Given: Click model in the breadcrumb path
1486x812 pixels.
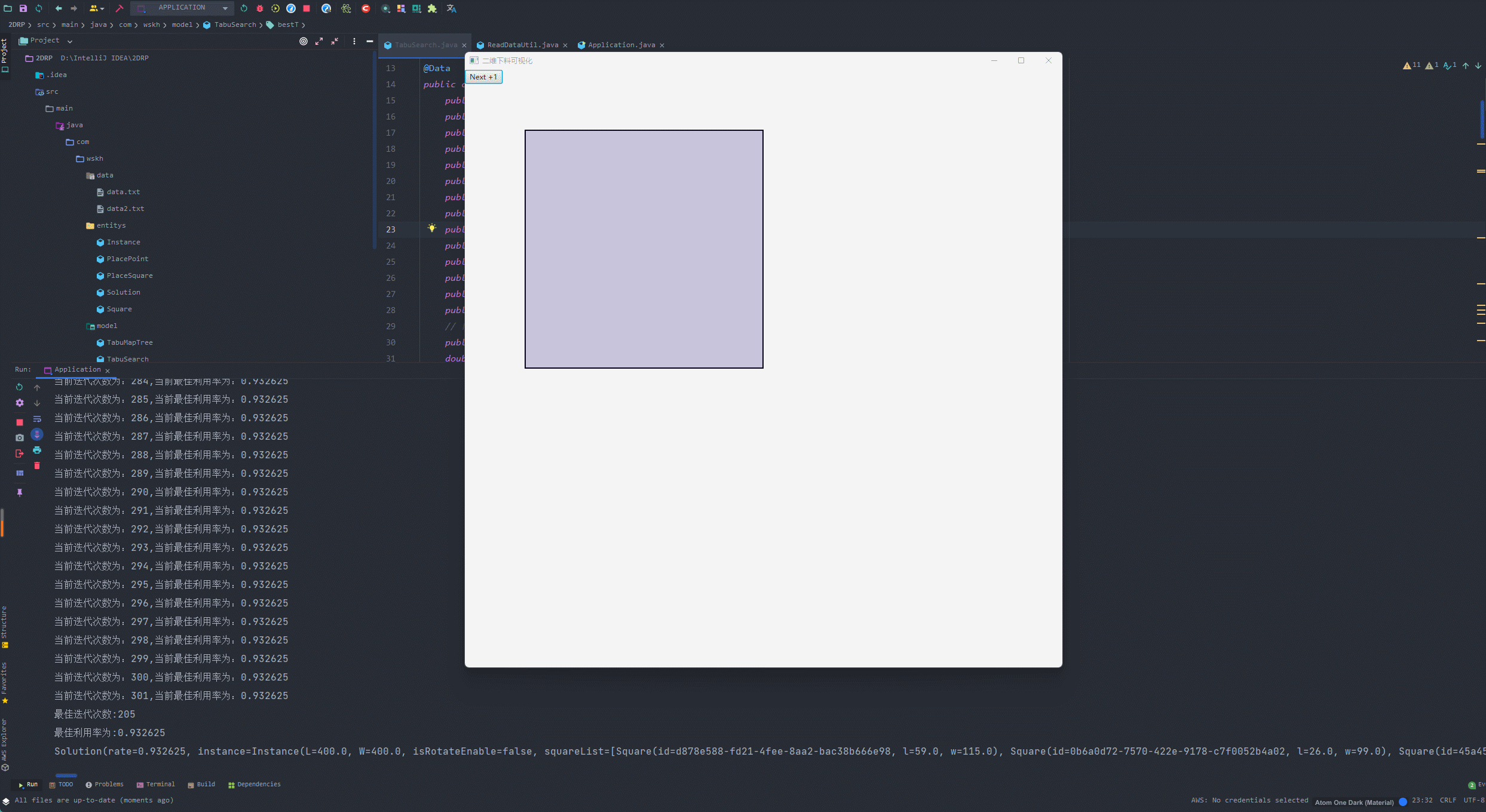Looking at the screenshot, I should (x=182, y=24).
